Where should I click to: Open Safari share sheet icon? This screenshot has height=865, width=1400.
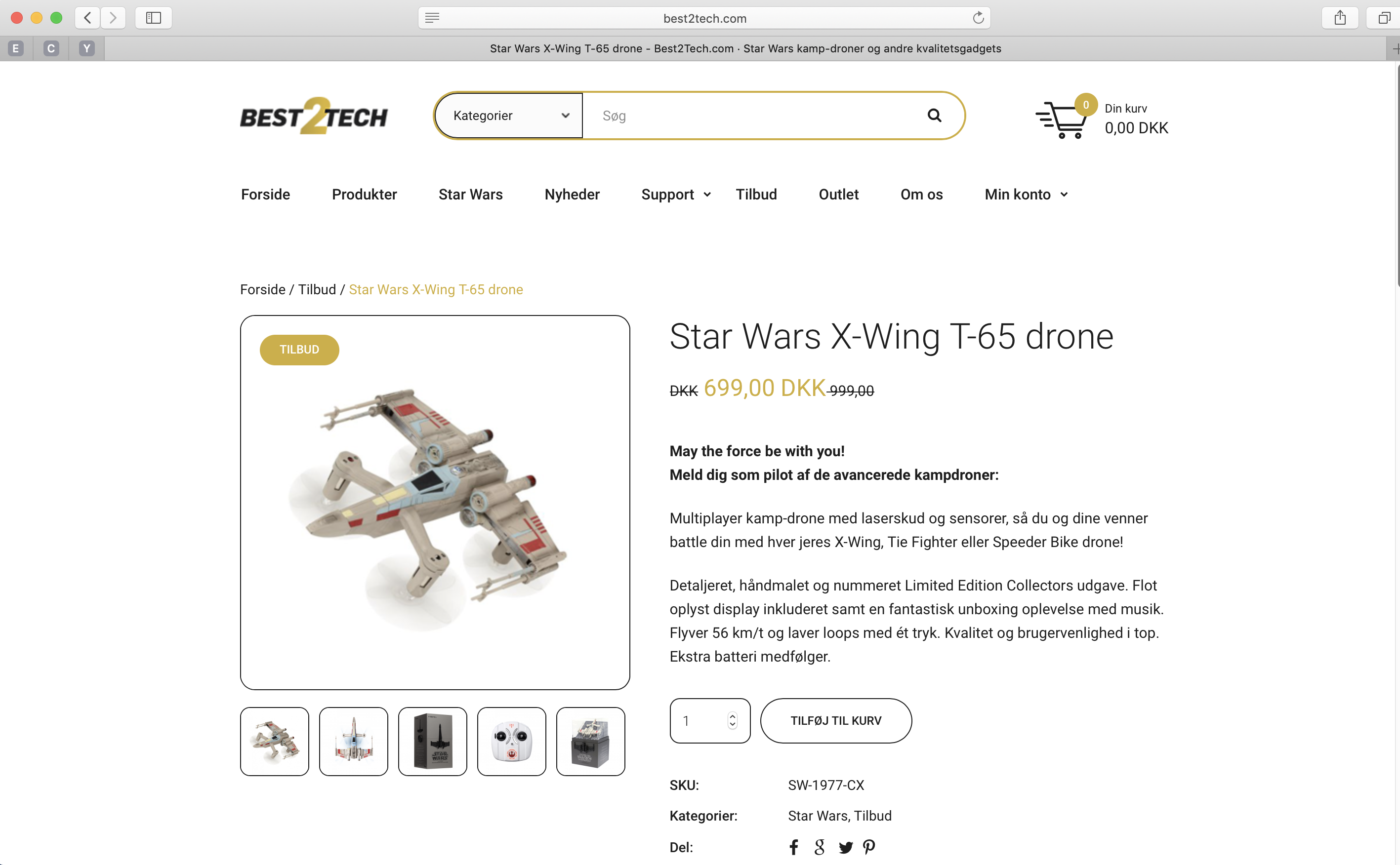click(x=1340, y=18)
